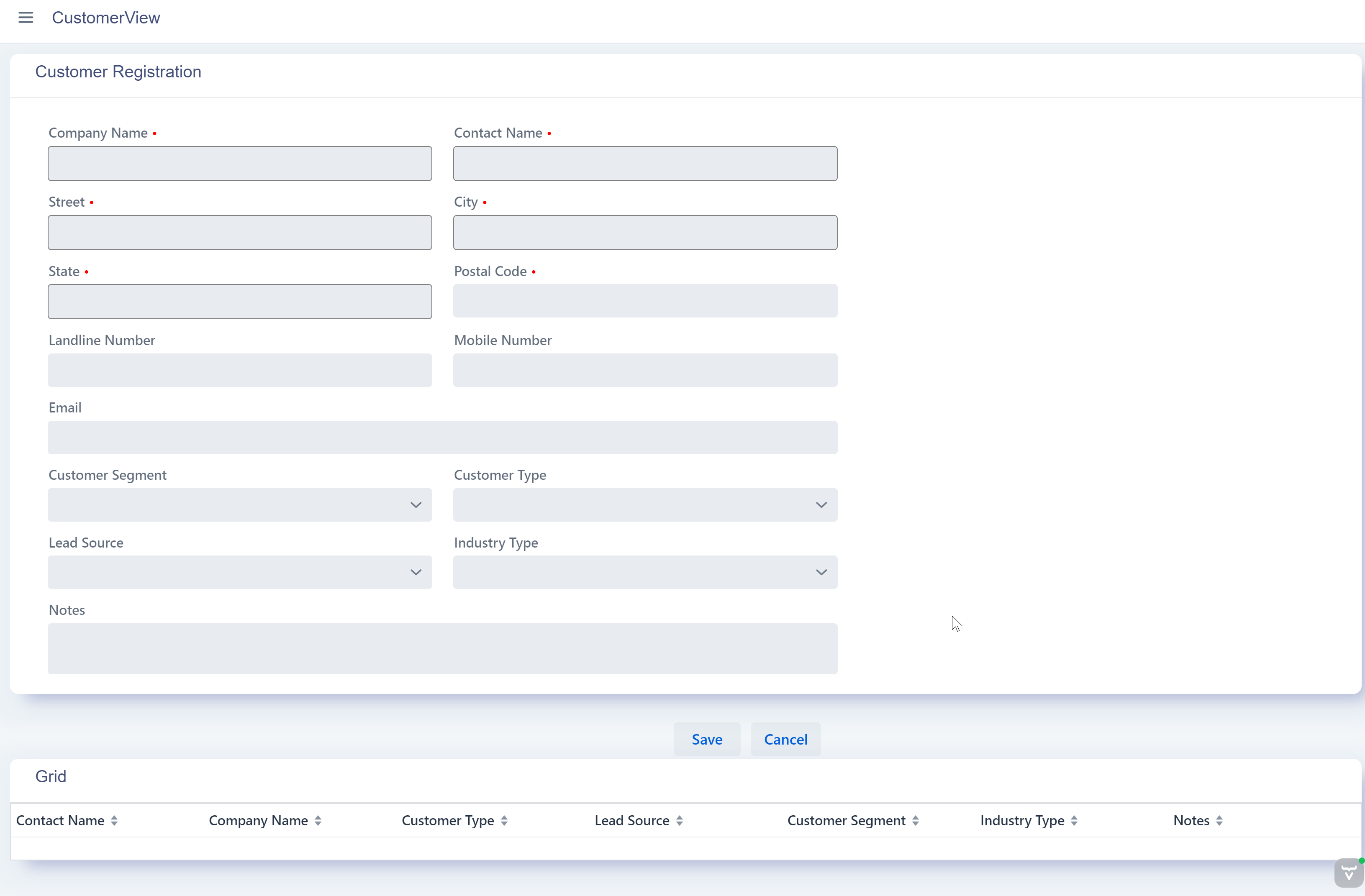Open the Customer Type dropdown

(x=645, y=504)
